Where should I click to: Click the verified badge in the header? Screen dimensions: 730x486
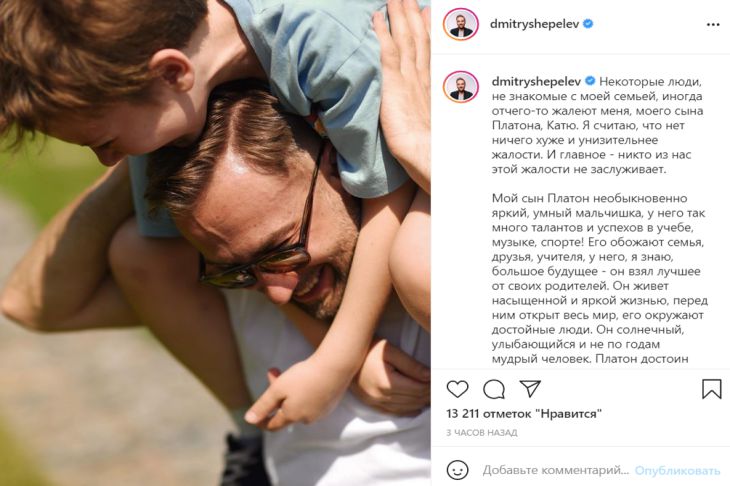pos(588,24)
